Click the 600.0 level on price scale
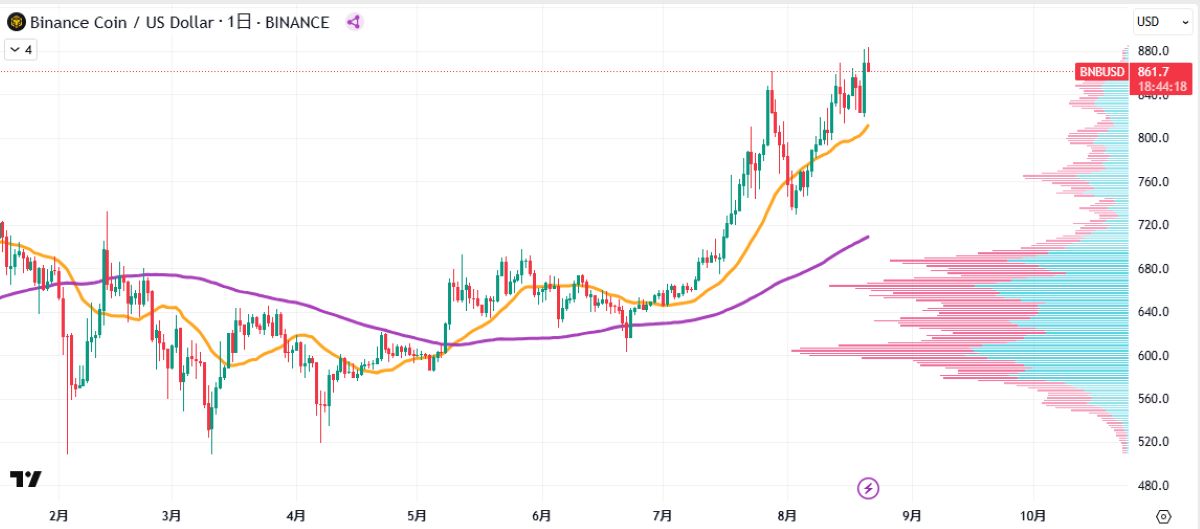This screenshot has width=1200, height=529. [1152, 355]
